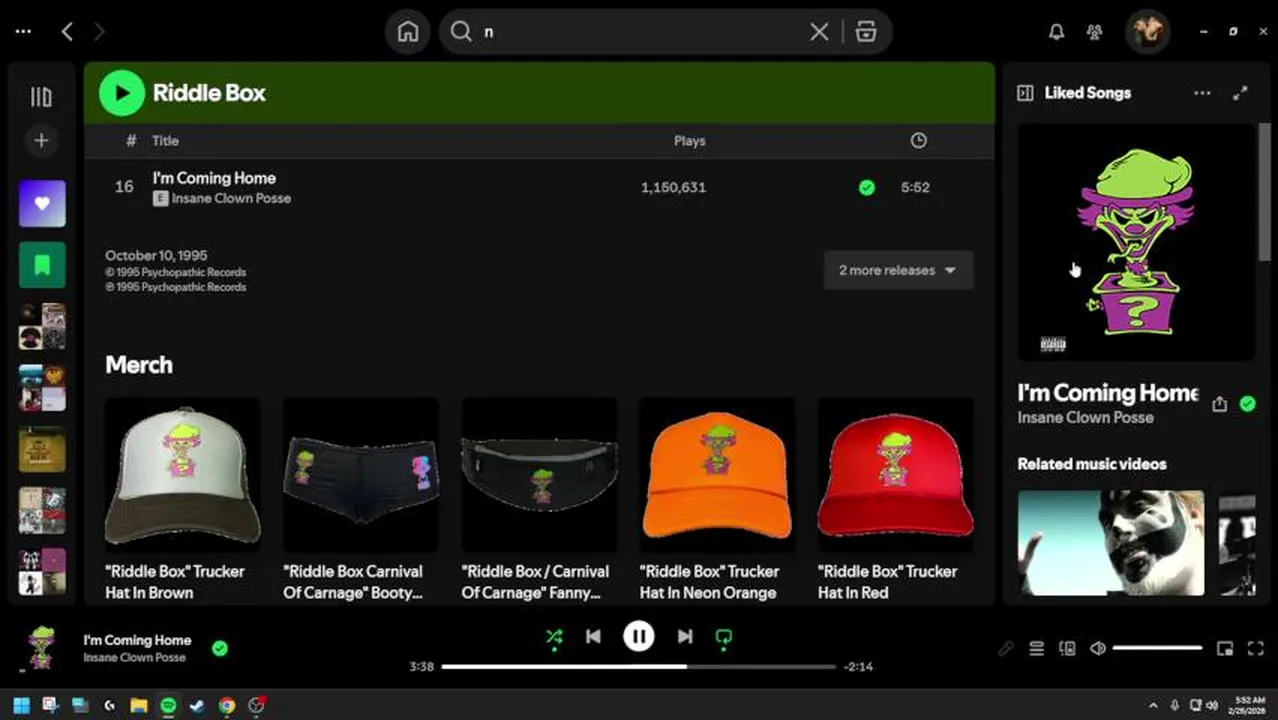Open Insane Clown Posse artist in track row
Image resolution: width=1278 pixels, height=720 pixels.
[230, 199]
